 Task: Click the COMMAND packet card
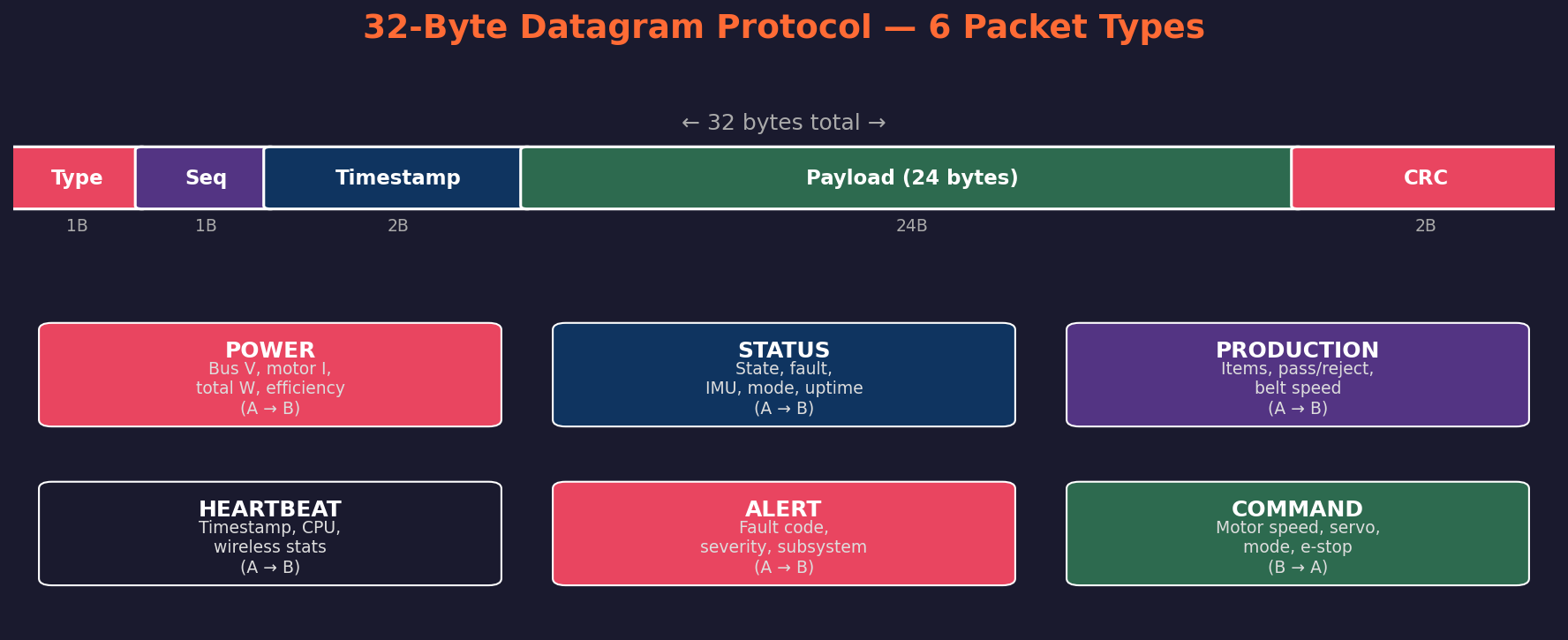pos(1297,533)
